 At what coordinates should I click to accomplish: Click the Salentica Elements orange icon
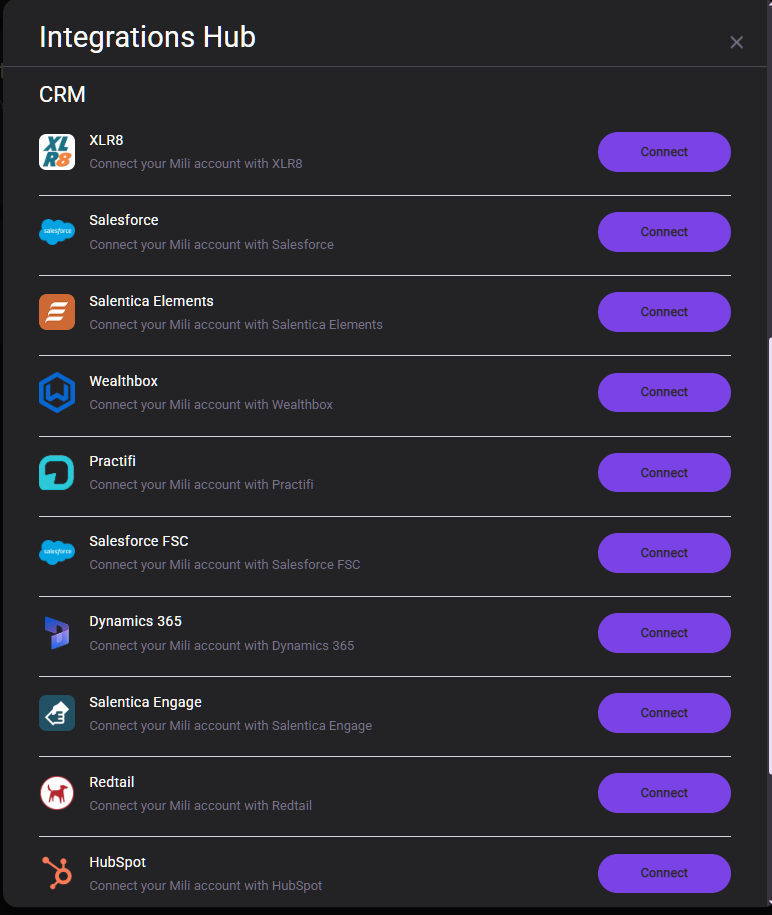point(57,312)
